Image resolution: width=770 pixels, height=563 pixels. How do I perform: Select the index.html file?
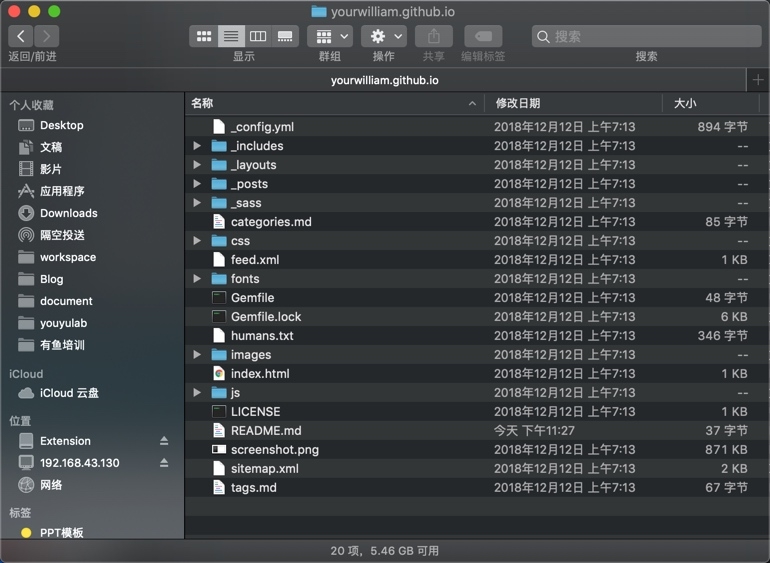click(x=260, y=374)
